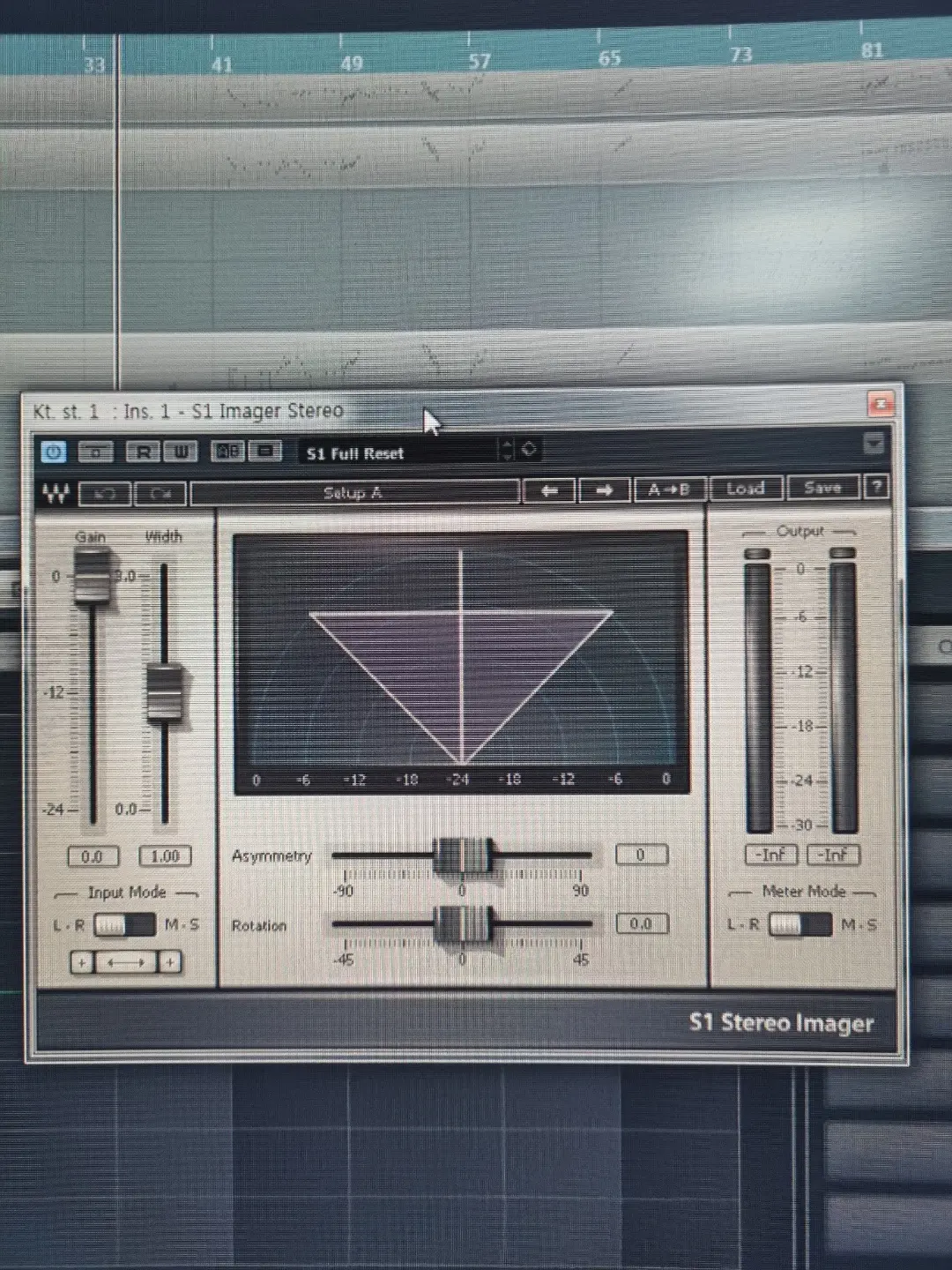Click the stereo vector display graph
The image size is (952, 1270).
461,662
